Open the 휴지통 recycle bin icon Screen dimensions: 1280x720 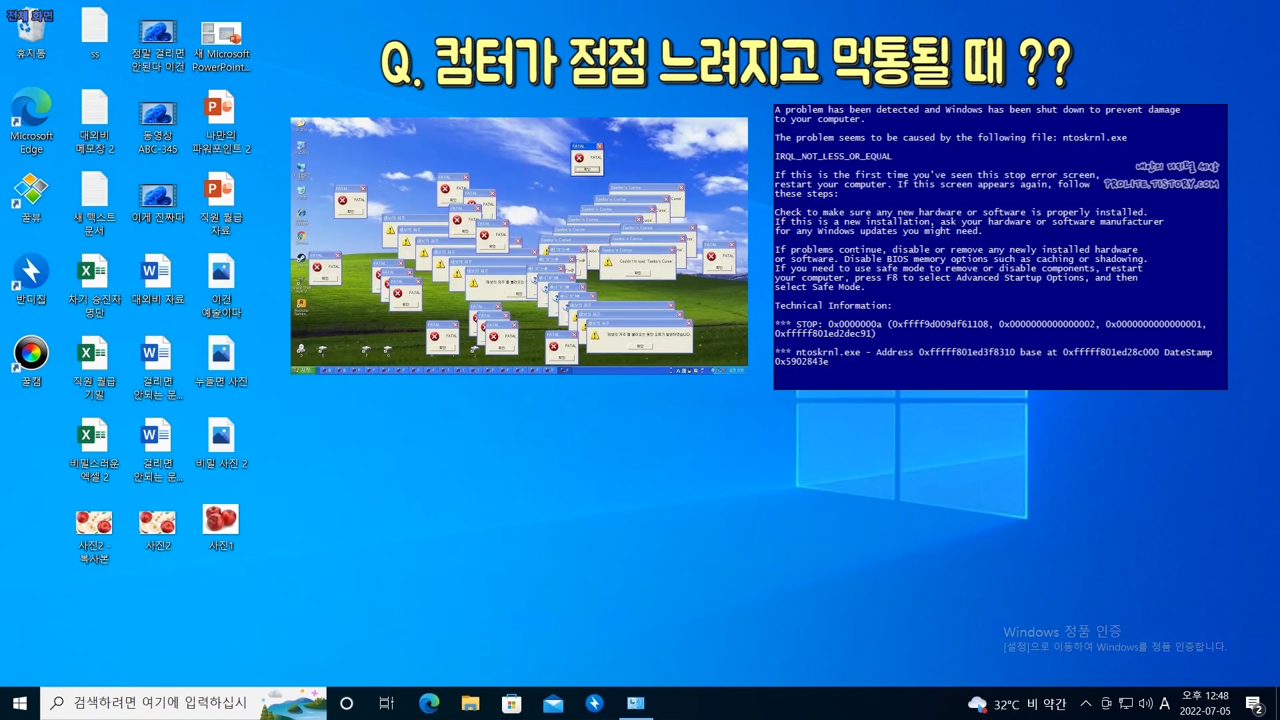(31, 30)
